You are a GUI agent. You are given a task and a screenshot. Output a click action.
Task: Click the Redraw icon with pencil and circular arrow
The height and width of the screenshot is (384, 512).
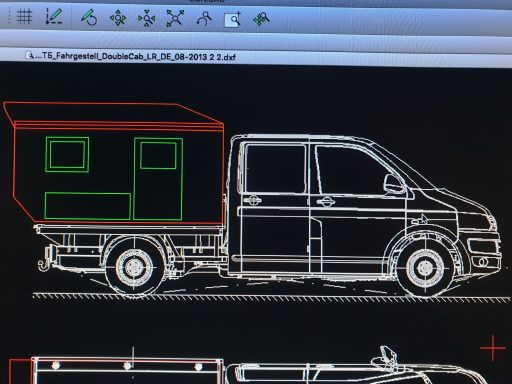89,17
